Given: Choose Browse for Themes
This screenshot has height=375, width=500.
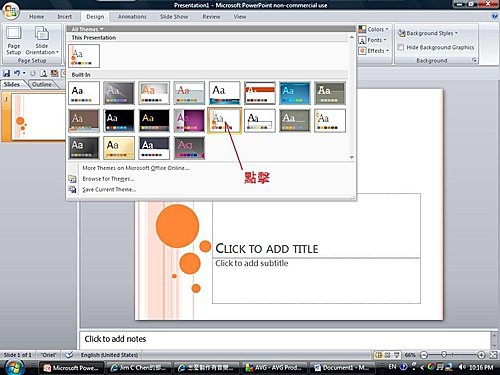Looking at the screenshot, I should click(x=108, y=179).
